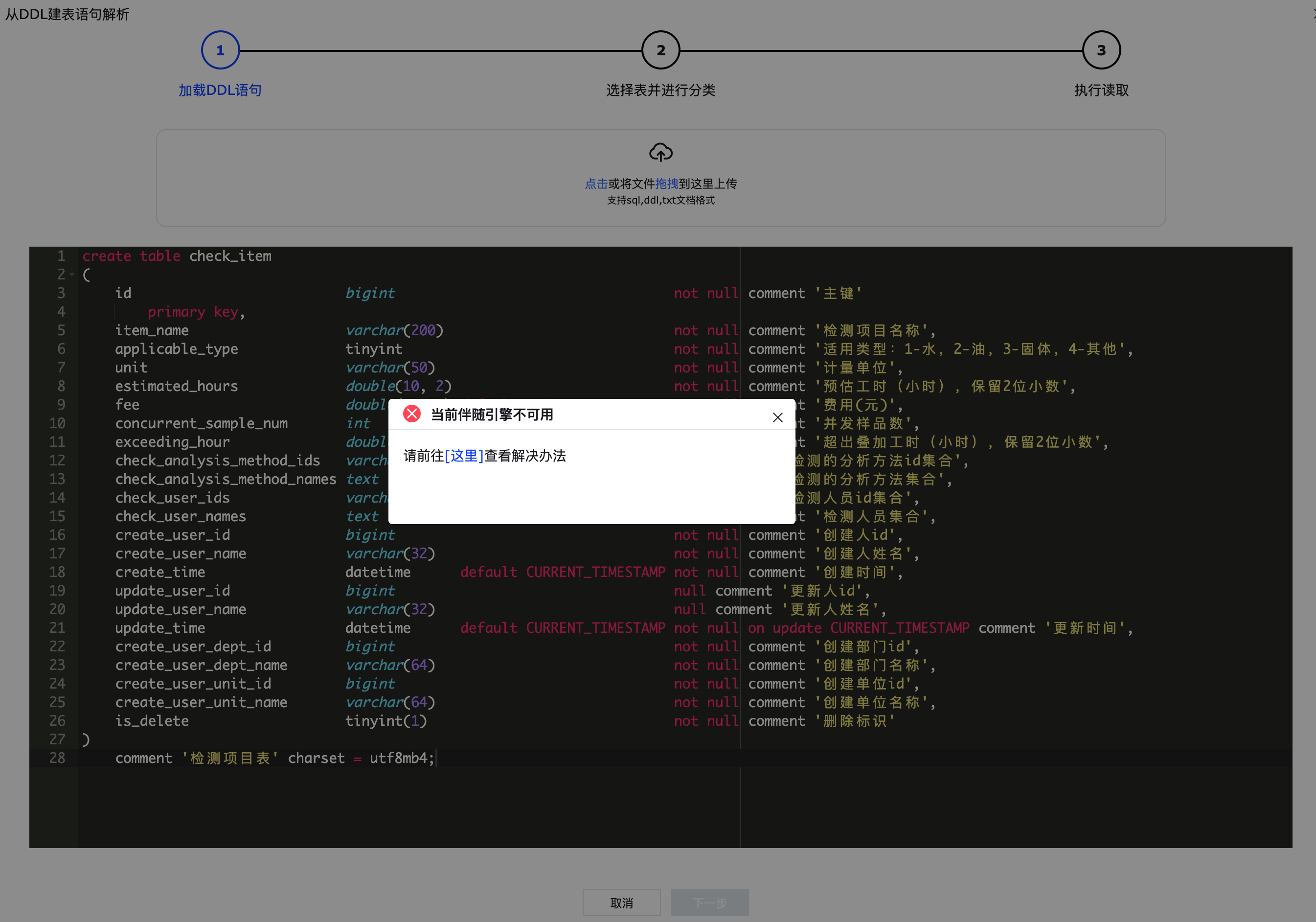The height and width of the screenshot is (922, 1316).
Task: Click 'create_user_unit_name' on line 25
Action: (x=201, y=702)
